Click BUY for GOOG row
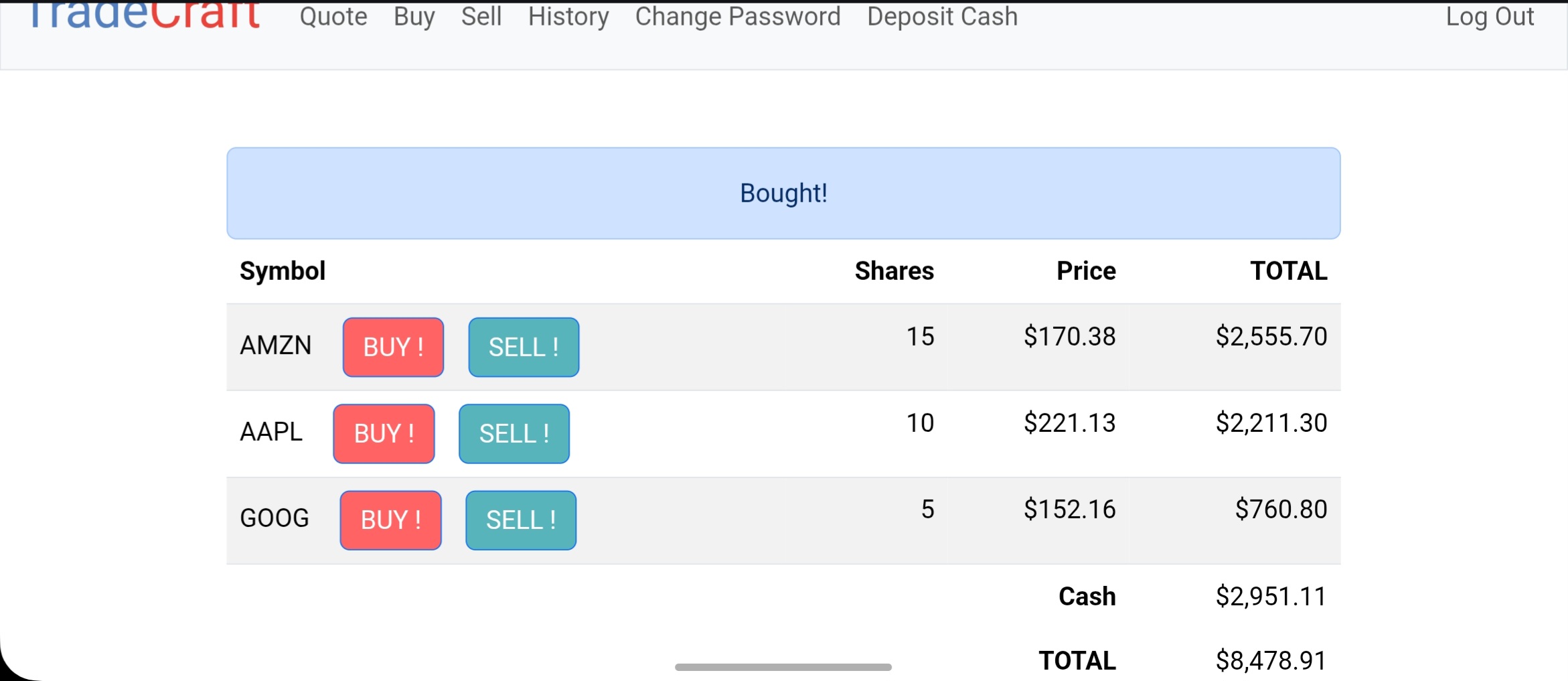Screen dimensions: 1568x681 390,520
